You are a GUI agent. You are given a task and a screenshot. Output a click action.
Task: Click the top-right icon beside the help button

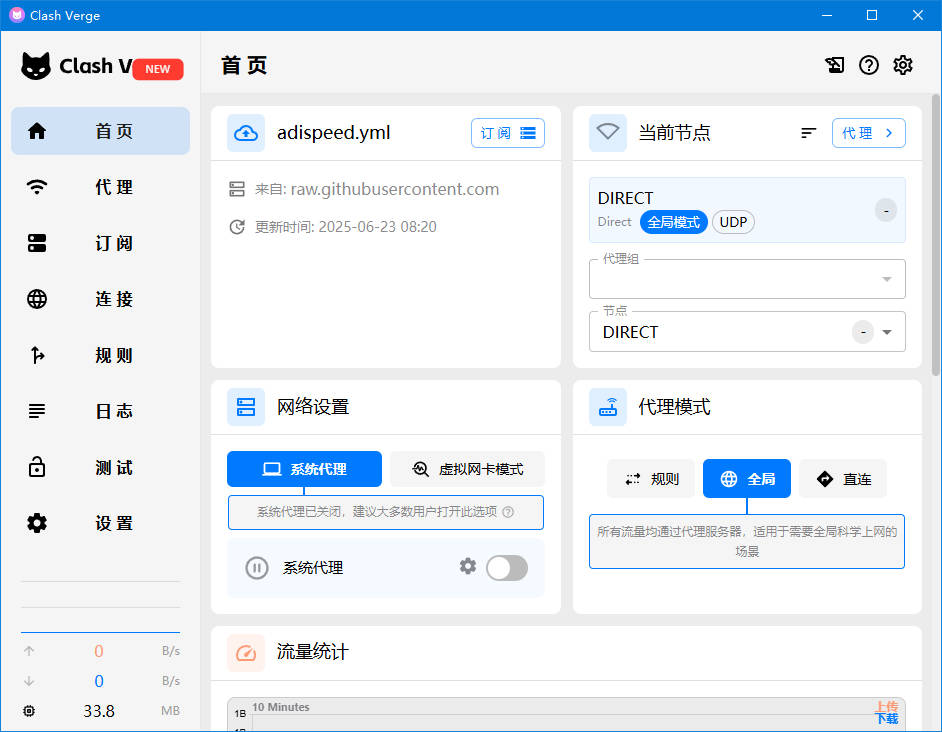[x=834, y=65]
